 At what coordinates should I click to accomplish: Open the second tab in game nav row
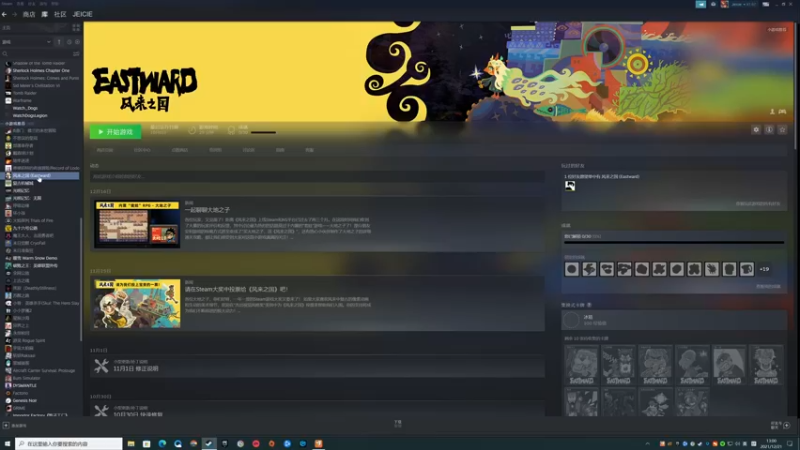pos(142,150)
